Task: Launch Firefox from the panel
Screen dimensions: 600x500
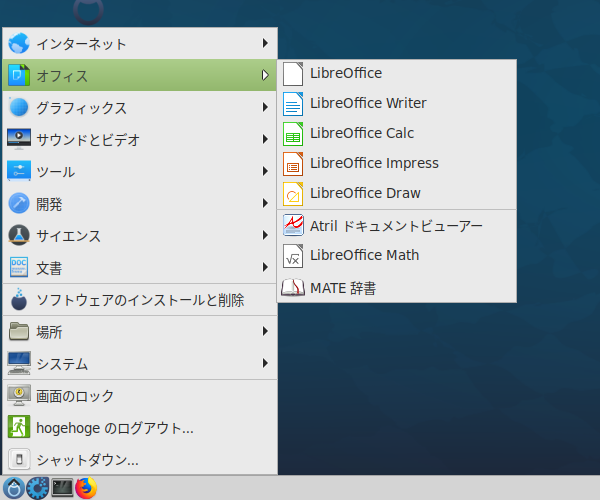Action: pos(86,488)
